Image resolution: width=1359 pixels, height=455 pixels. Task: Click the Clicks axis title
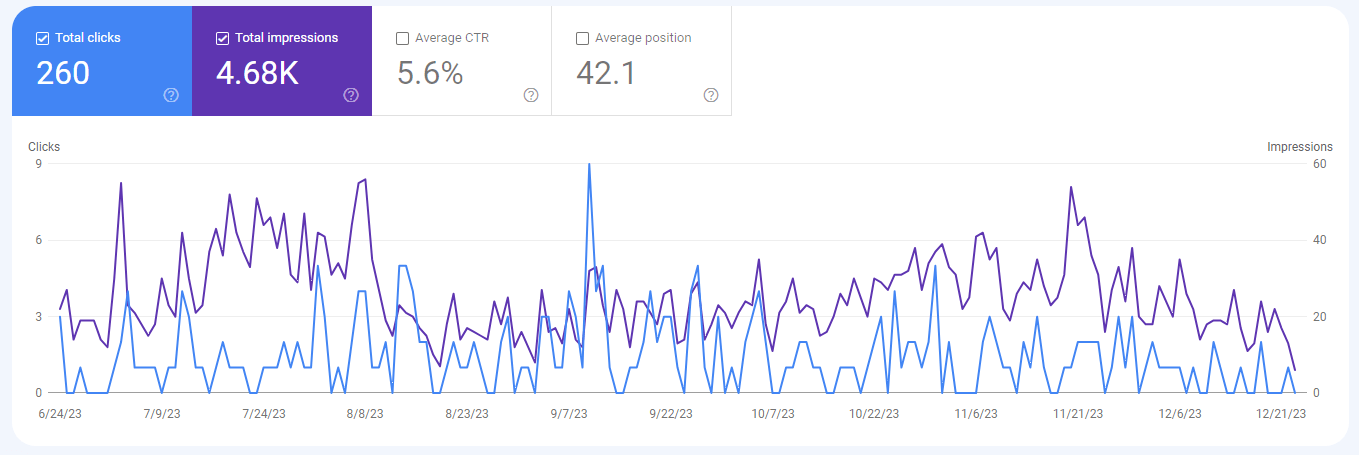coord(44,147)
